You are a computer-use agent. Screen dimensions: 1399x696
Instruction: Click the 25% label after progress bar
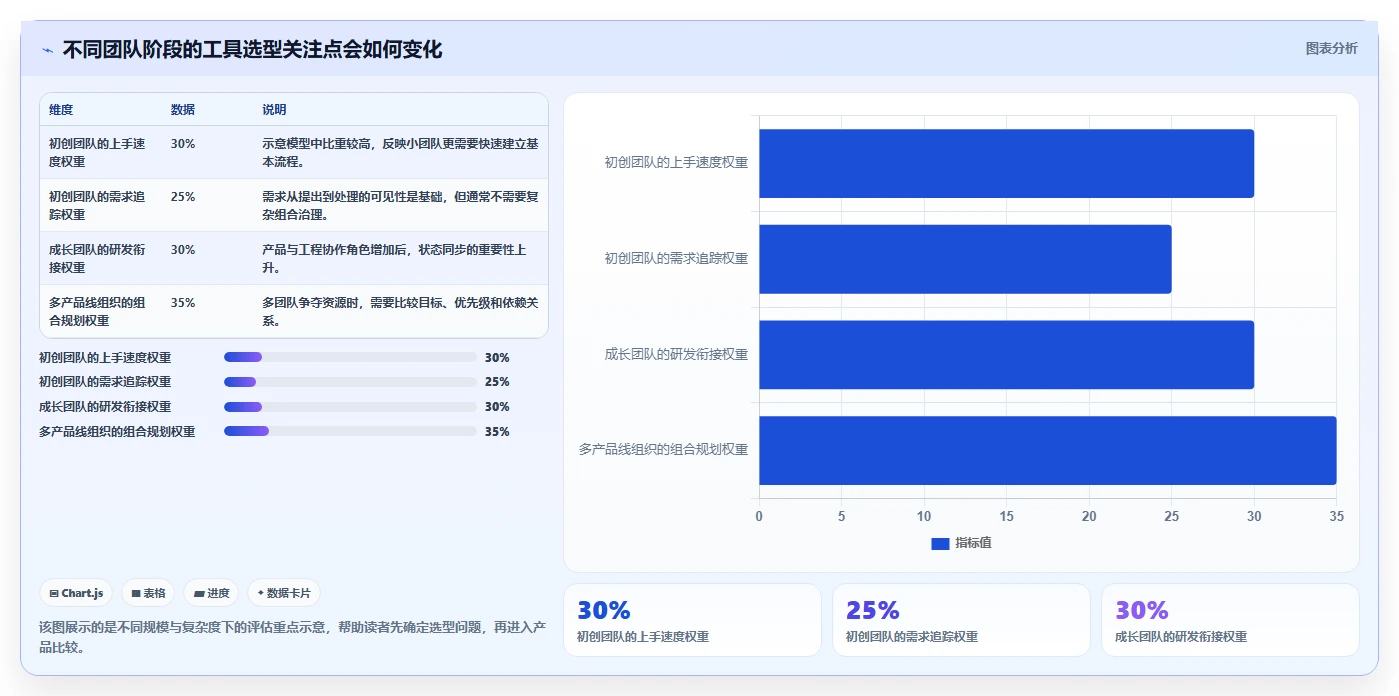497,382
